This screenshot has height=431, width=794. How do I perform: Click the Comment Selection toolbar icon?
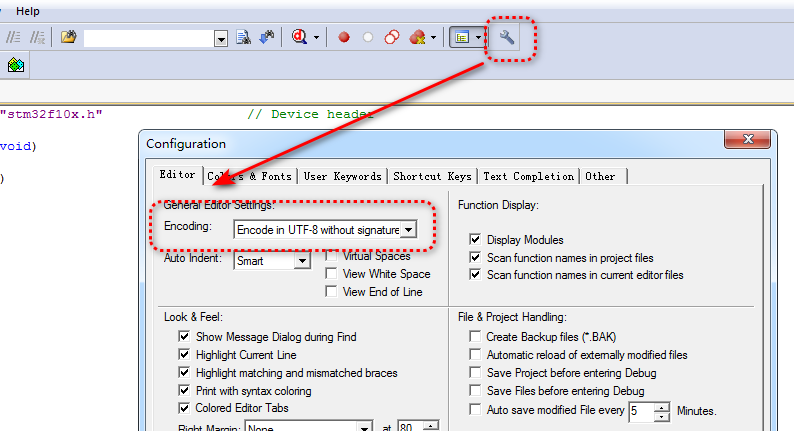(x=13, y=37)
